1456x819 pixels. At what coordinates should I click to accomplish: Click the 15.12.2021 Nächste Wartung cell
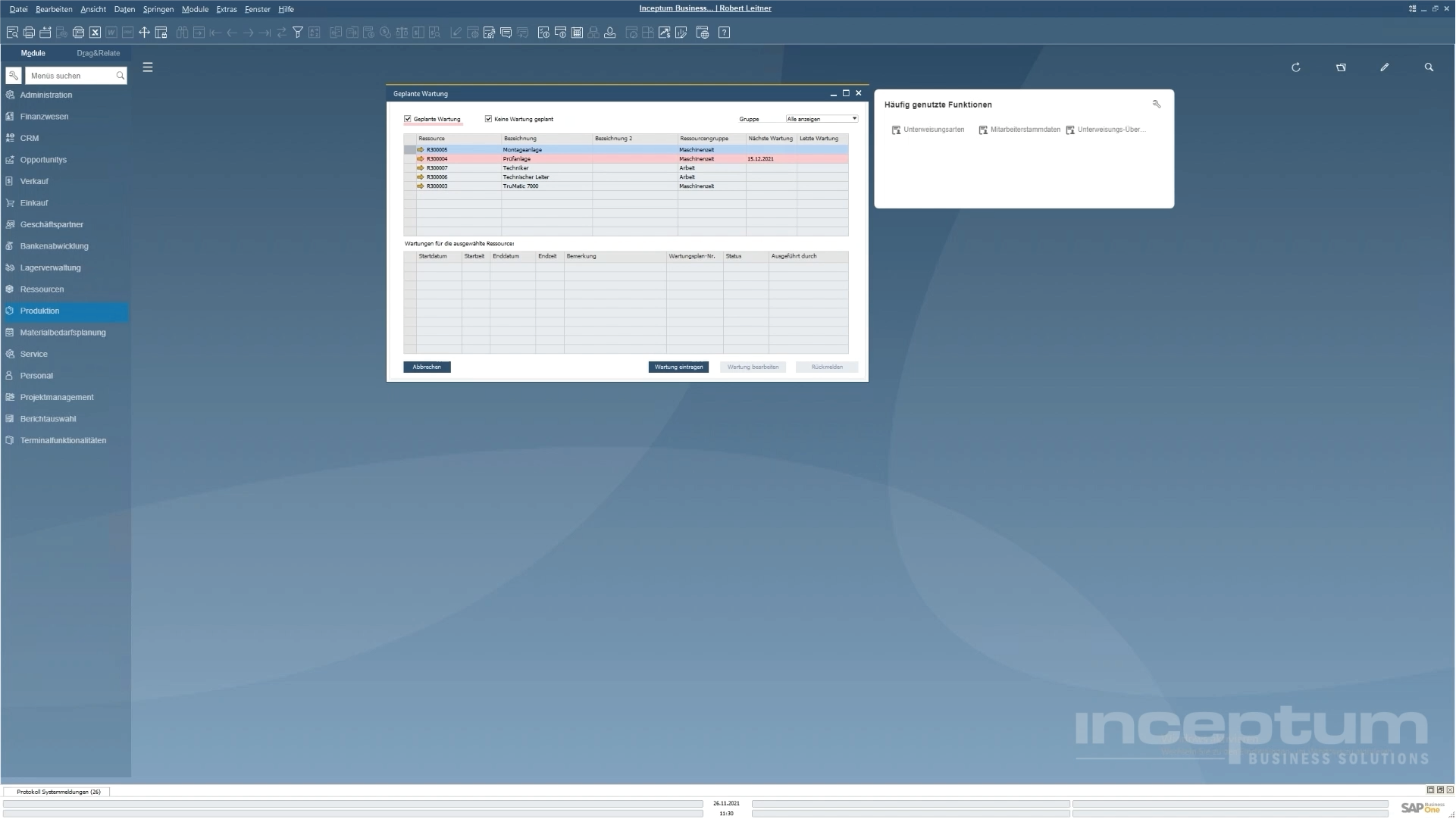pyautogui.click(x=771, y=159)
